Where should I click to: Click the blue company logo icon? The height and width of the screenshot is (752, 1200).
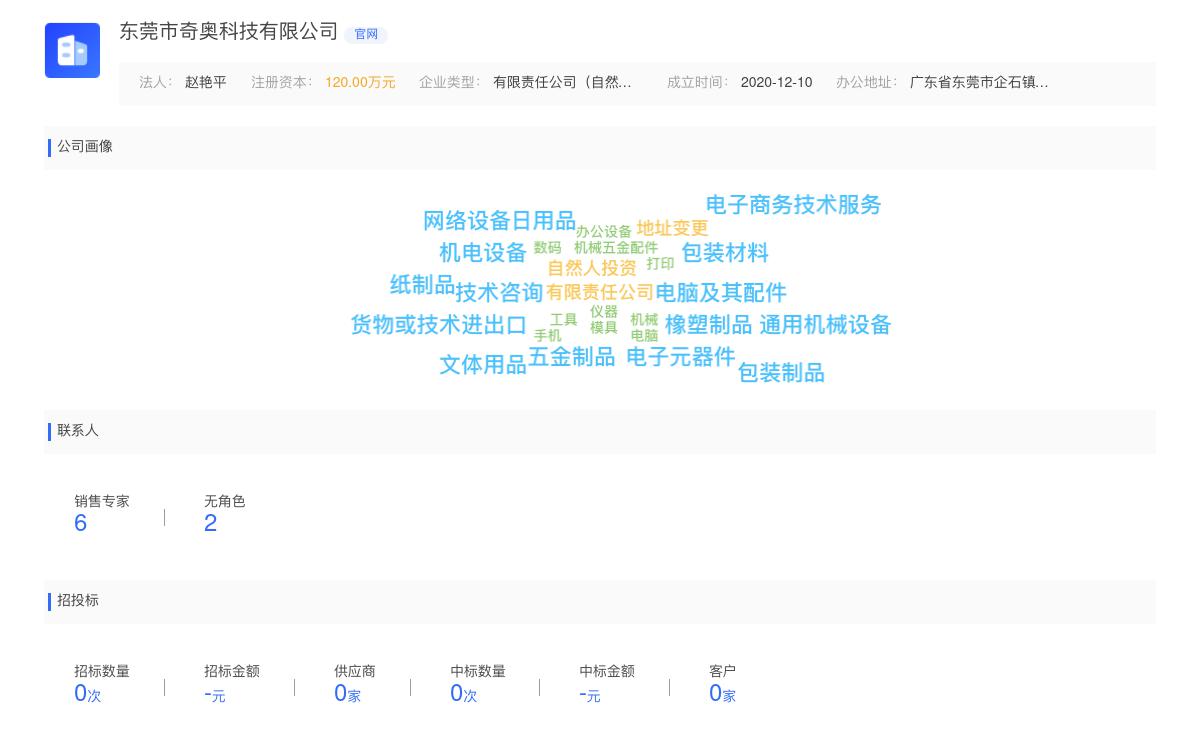[x=72, y=50]
